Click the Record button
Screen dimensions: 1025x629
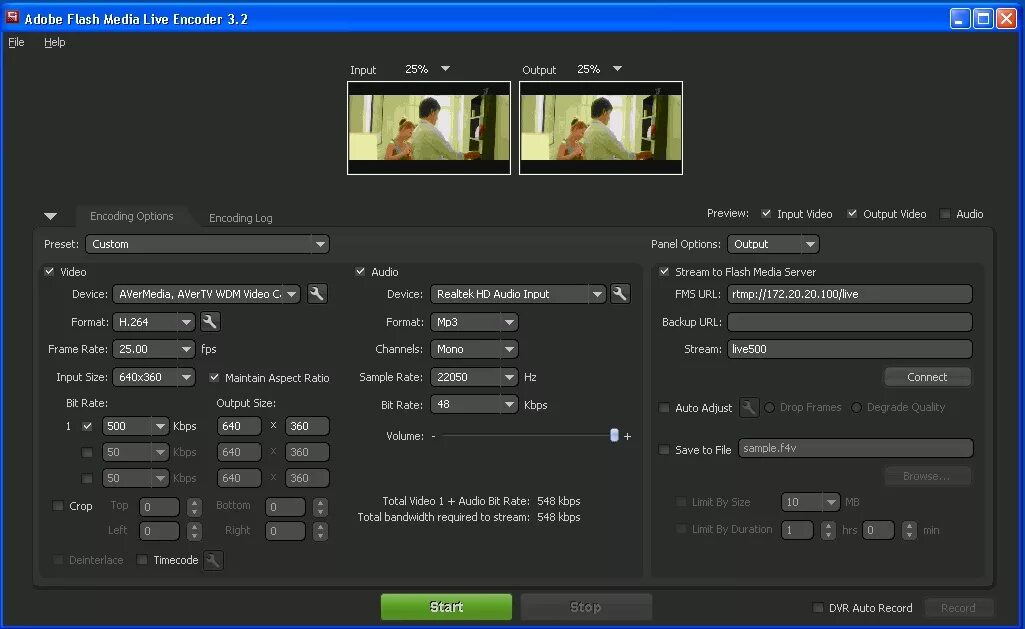click(x=958, y=608)
